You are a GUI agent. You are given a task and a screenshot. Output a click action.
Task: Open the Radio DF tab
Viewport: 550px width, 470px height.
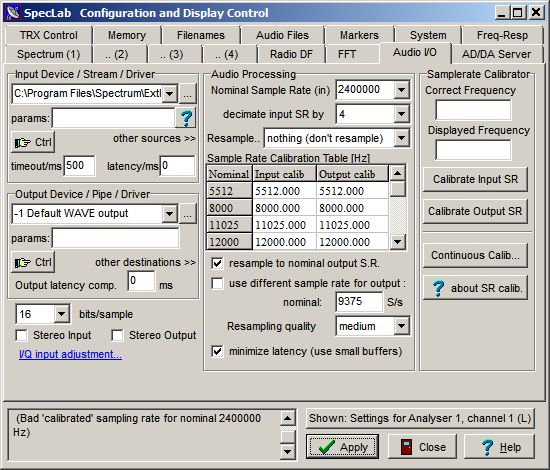click(x=291, y=54)
